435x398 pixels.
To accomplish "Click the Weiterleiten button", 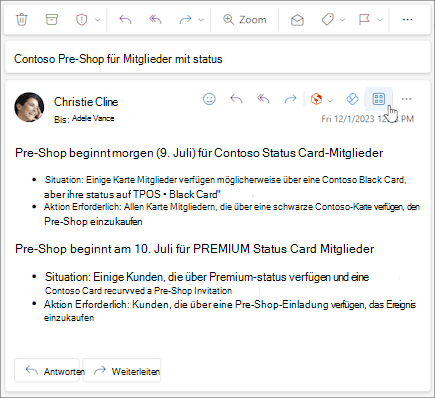I will point(122,370).
